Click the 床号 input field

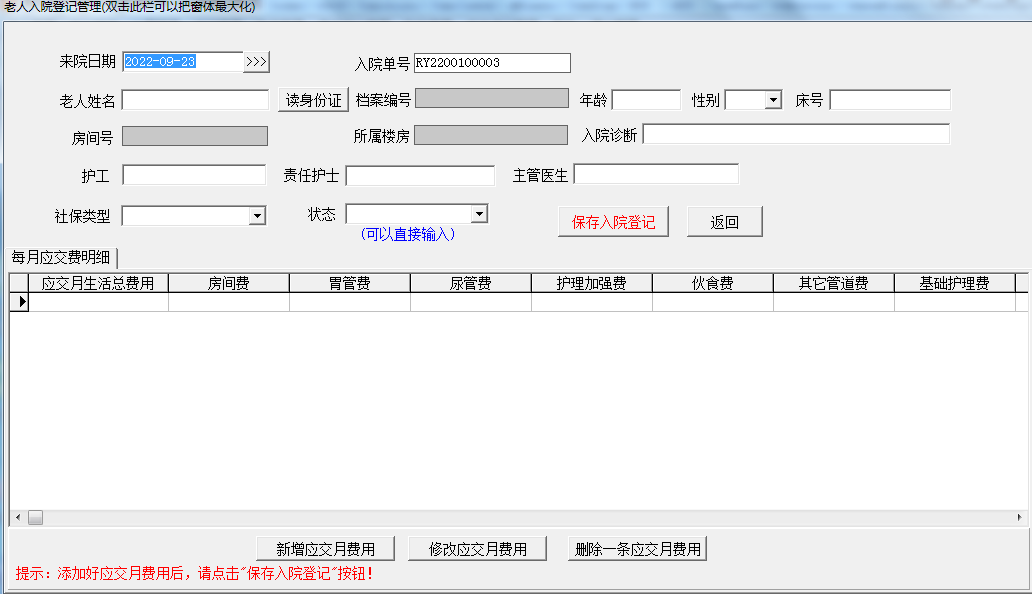point(889,100)
